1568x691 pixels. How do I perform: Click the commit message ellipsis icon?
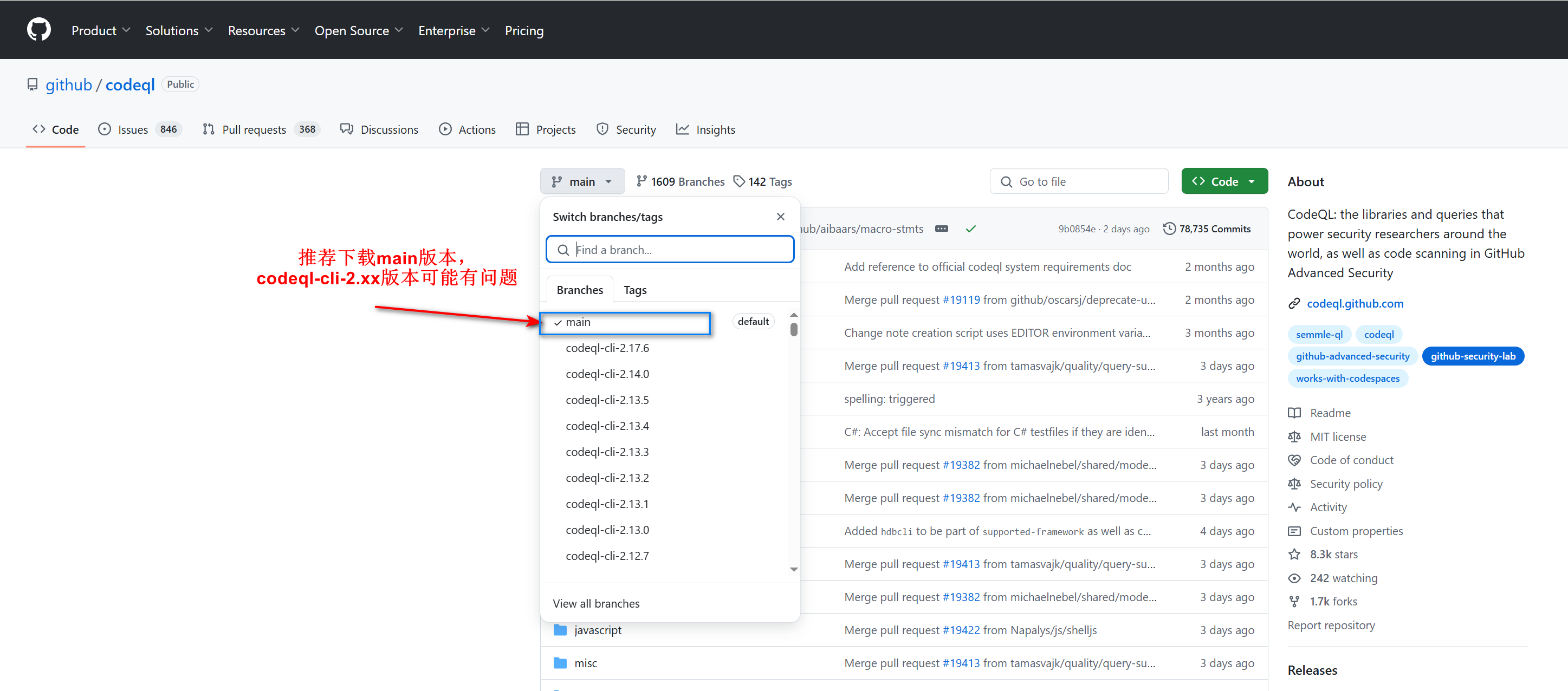(x=941, y=229)
